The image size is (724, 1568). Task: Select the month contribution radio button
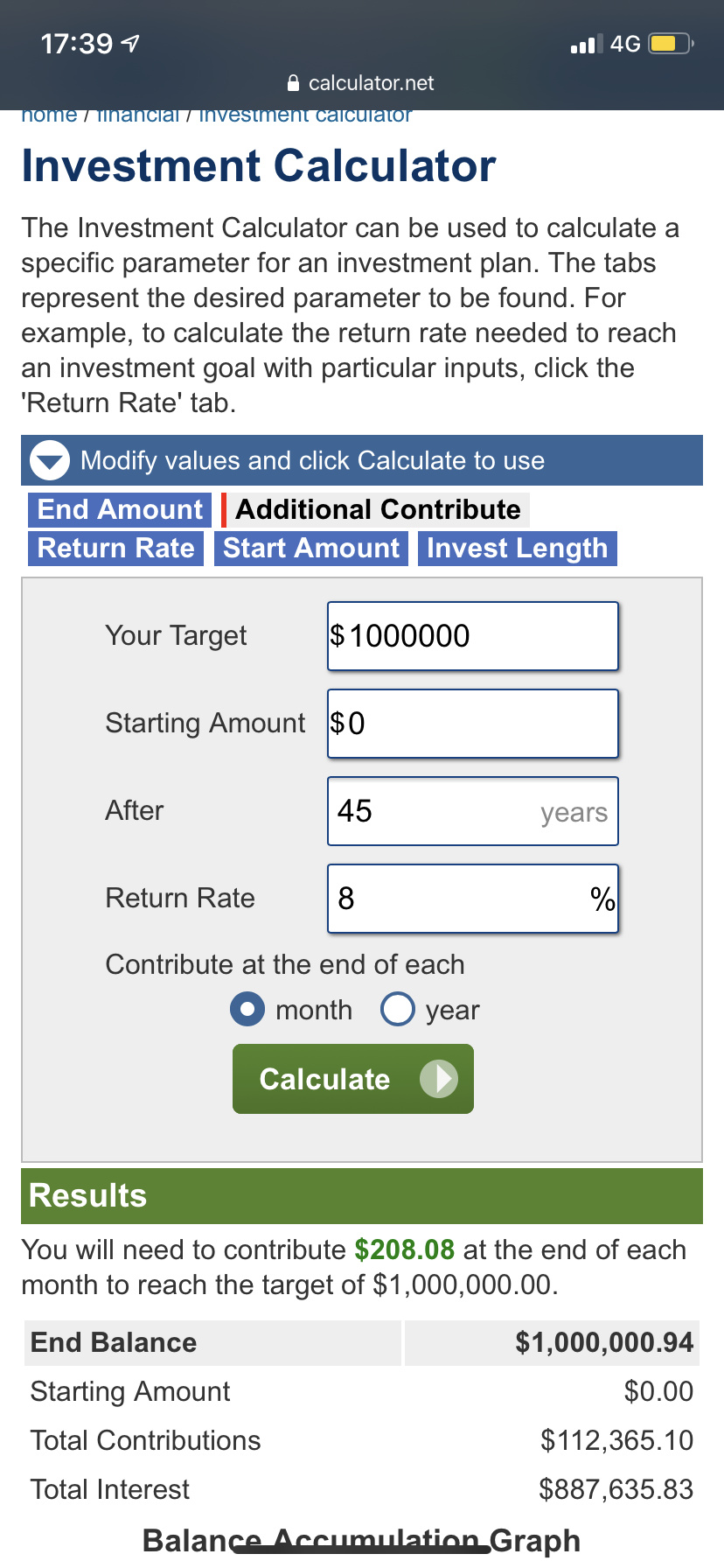pos(247,1009)
